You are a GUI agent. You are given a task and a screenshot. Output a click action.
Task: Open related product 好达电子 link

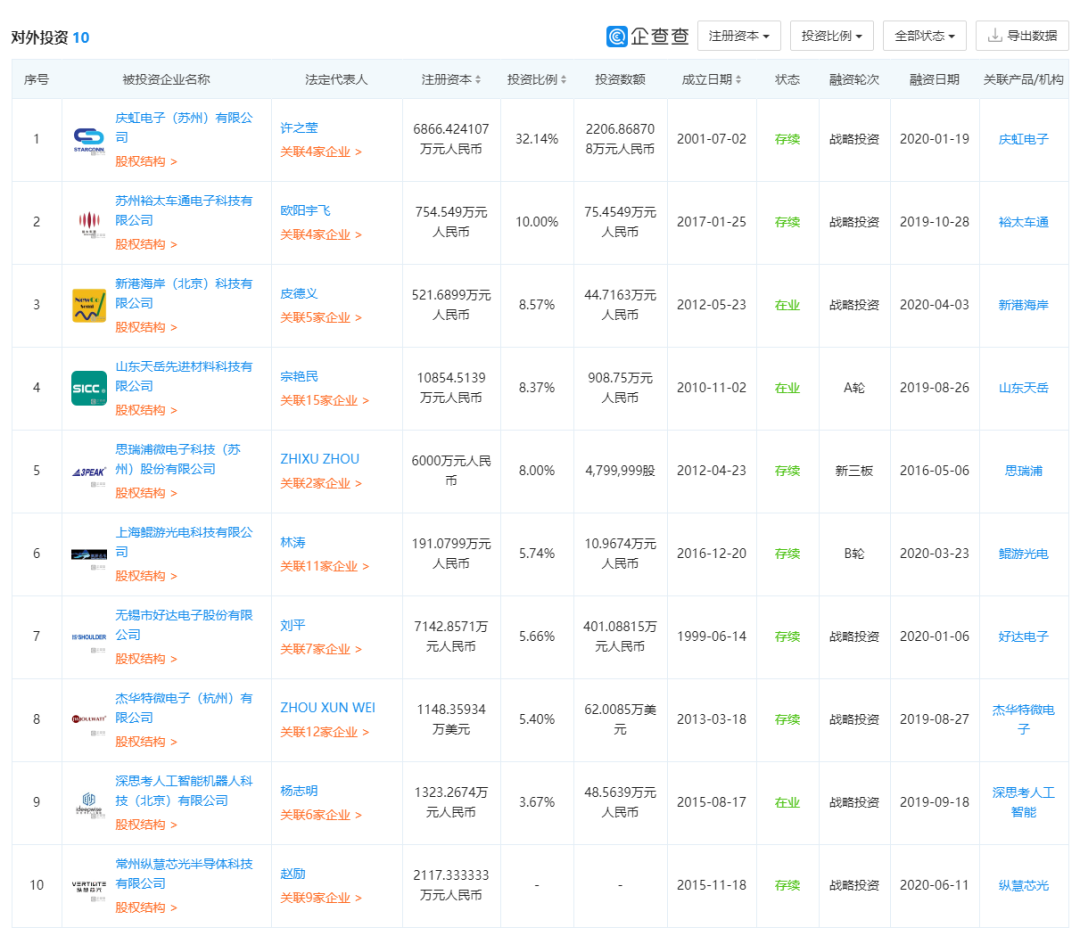(1024, 637)
